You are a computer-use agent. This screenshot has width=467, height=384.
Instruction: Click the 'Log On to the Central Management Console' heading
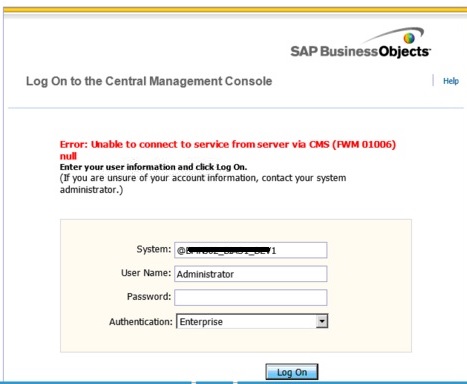(149, 81)
